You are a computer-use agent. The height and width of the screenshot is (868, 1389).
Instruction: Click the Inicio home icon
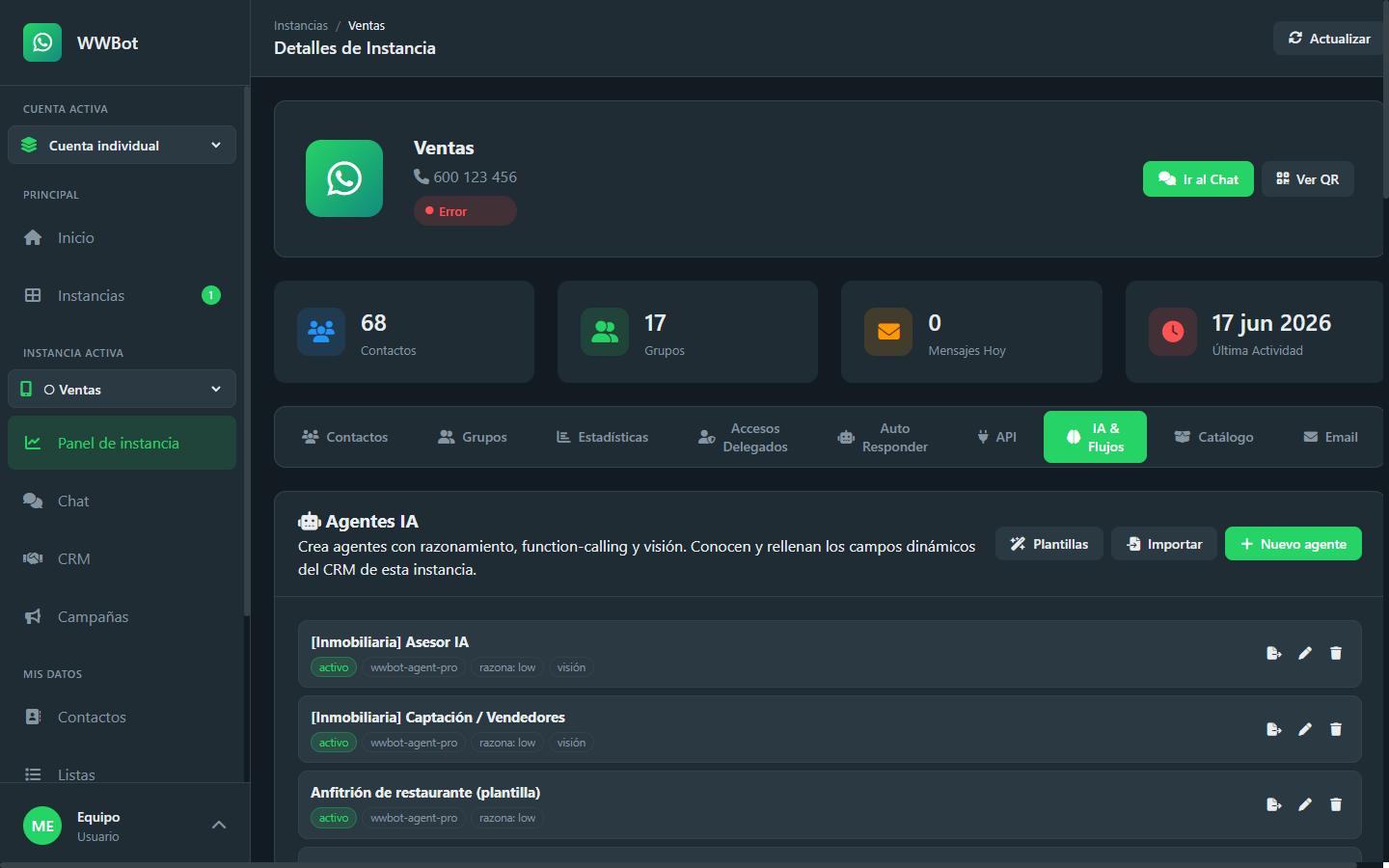[33, 237]
